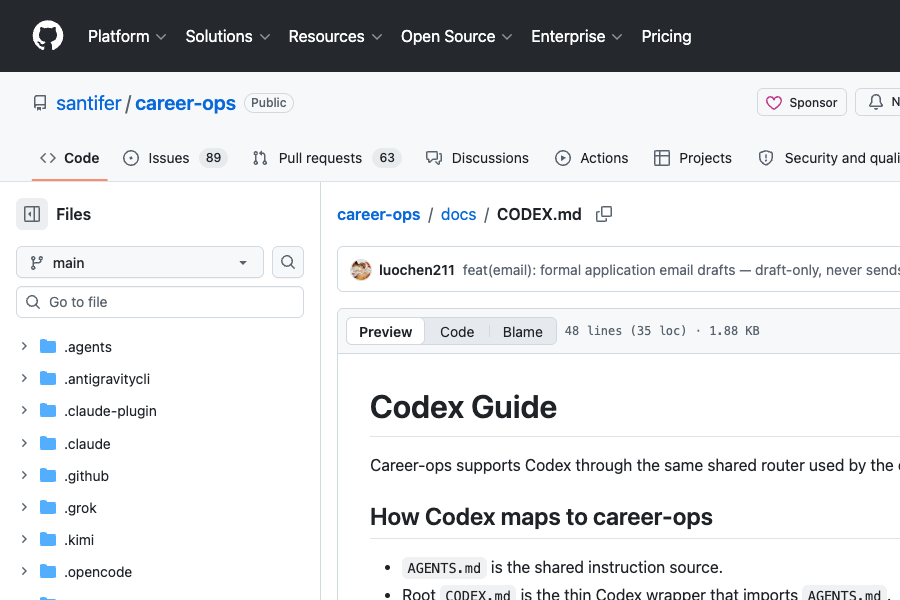Open the main branch selector

coord(139,262)
